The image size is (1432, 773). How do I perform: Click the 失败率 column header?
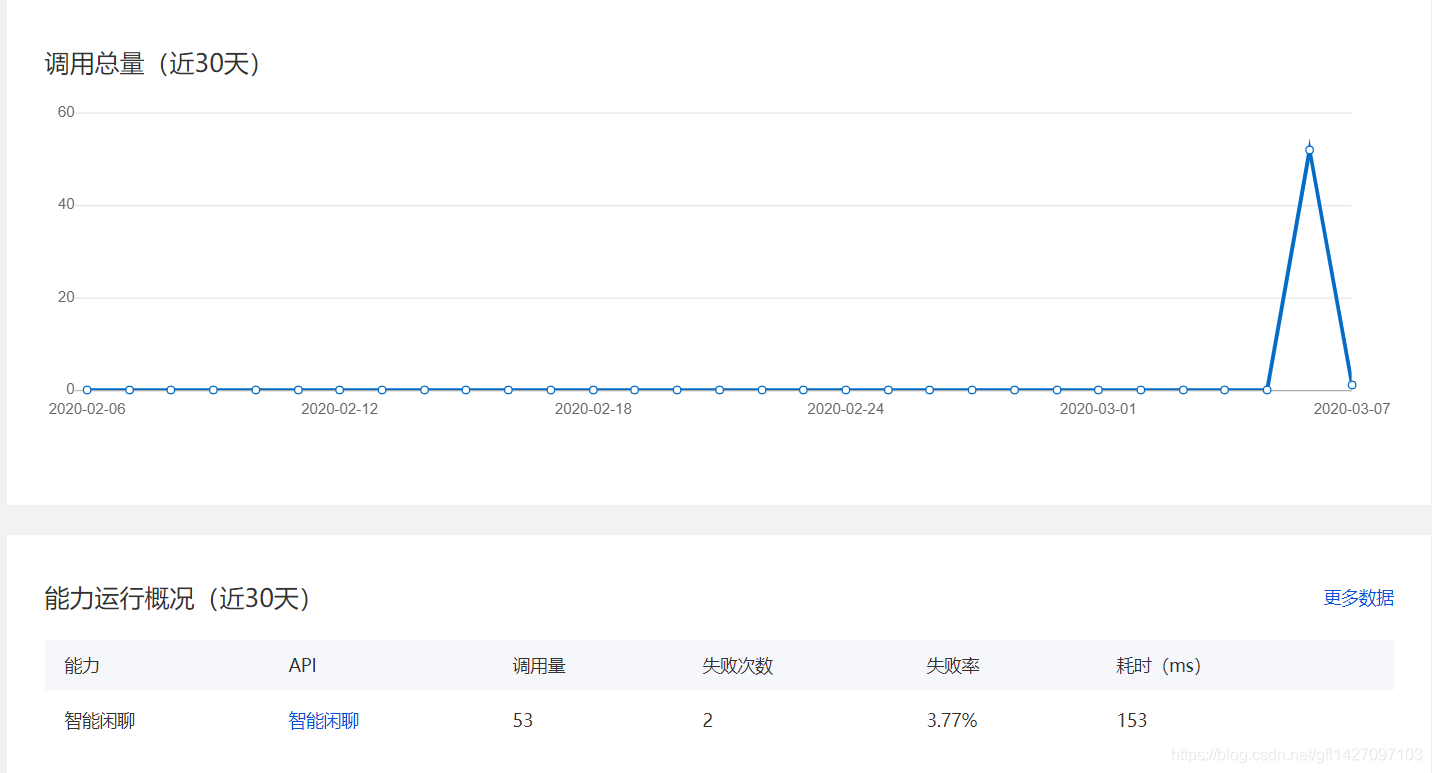(953, 665)
